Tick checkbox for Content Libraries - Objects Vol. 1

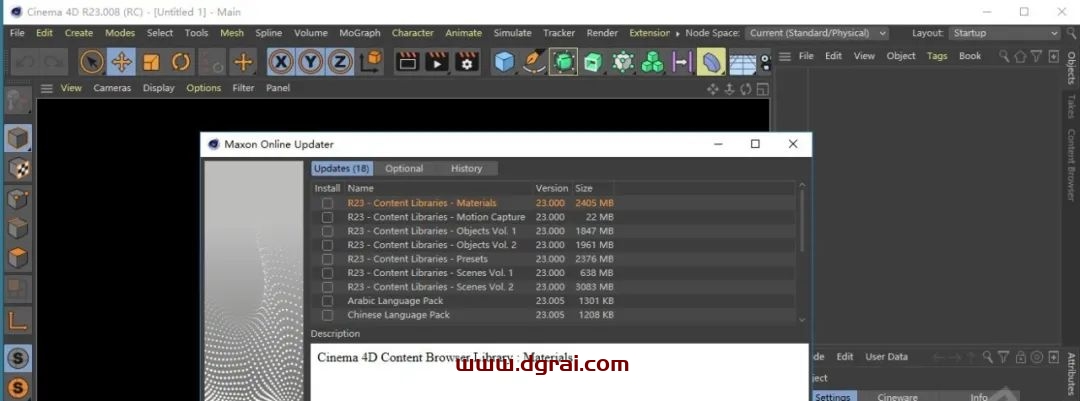point(327,231)
